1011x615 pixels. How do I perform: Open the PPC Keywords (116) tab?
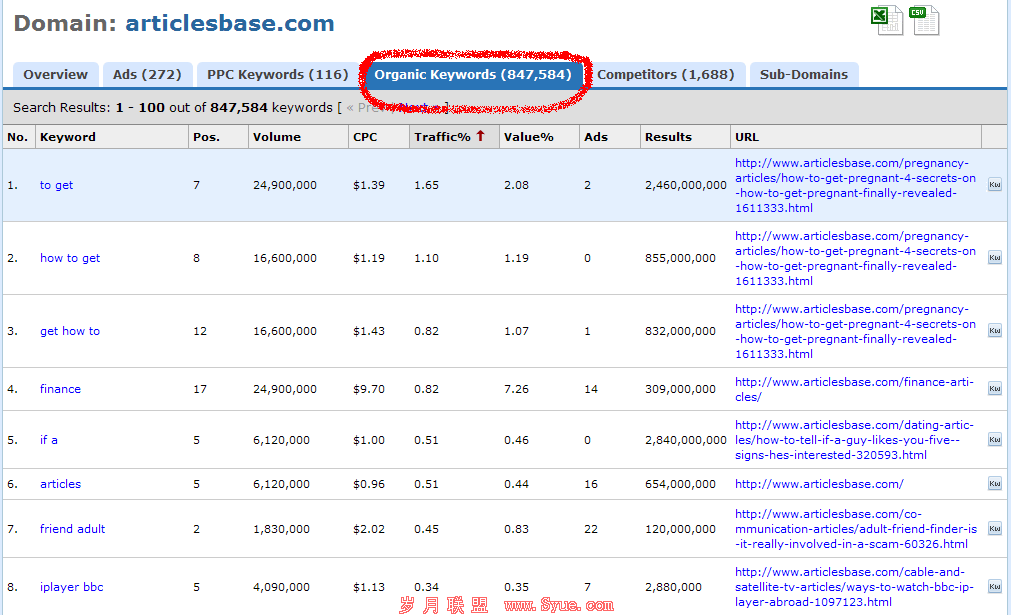(x=277, y=75)
